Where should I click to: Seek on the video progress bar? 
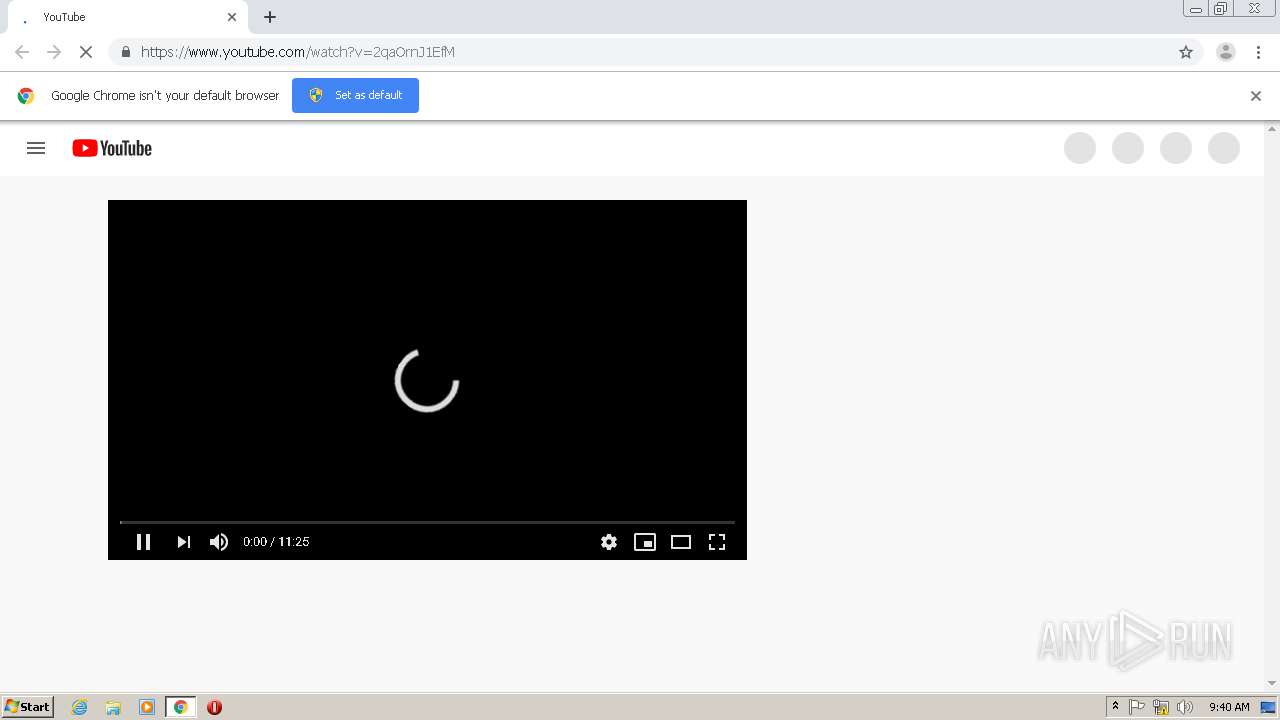[427, 522]
